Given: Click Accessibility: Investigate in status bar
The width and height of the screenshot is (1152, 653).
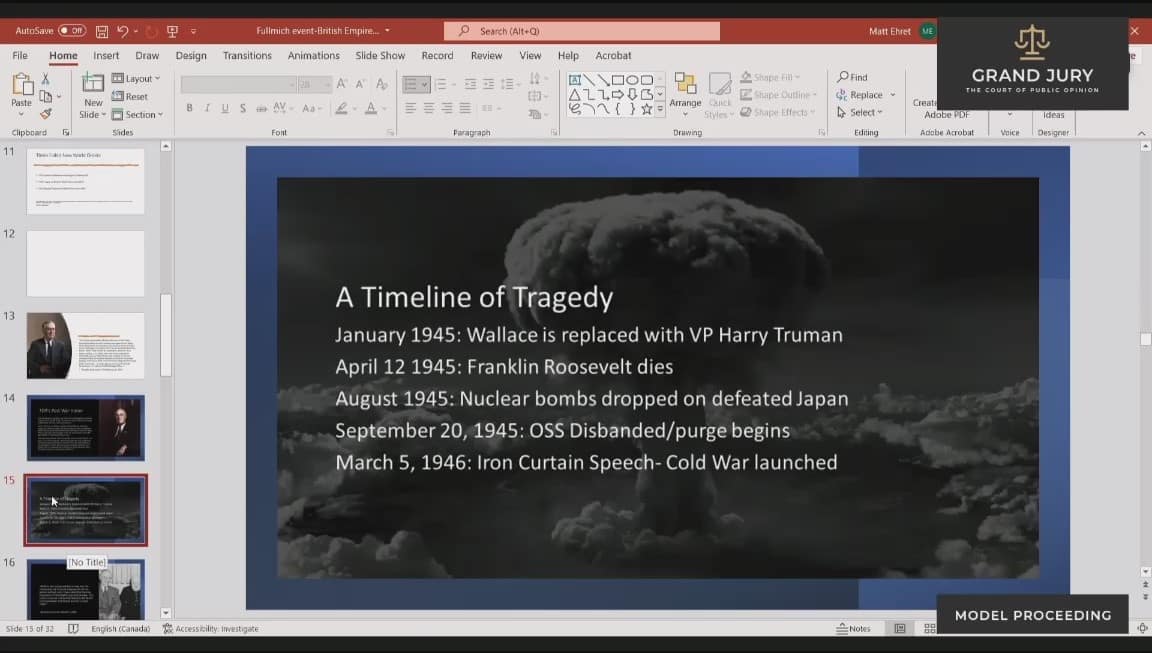Looking at the screenshot, I should (211, 629).
